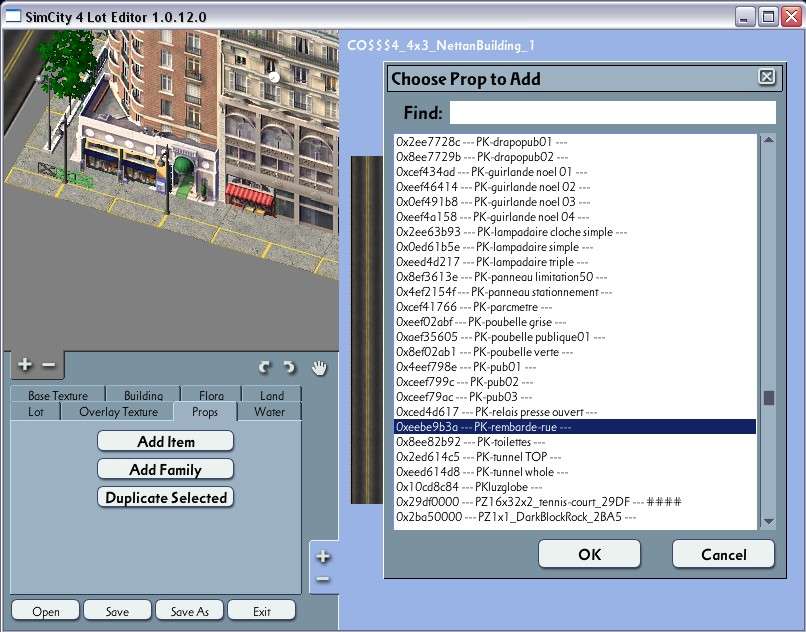The image size is (806, 632).
Task: Select prop PK-relais presse ouvert
Action: click(x=575, y=412)
